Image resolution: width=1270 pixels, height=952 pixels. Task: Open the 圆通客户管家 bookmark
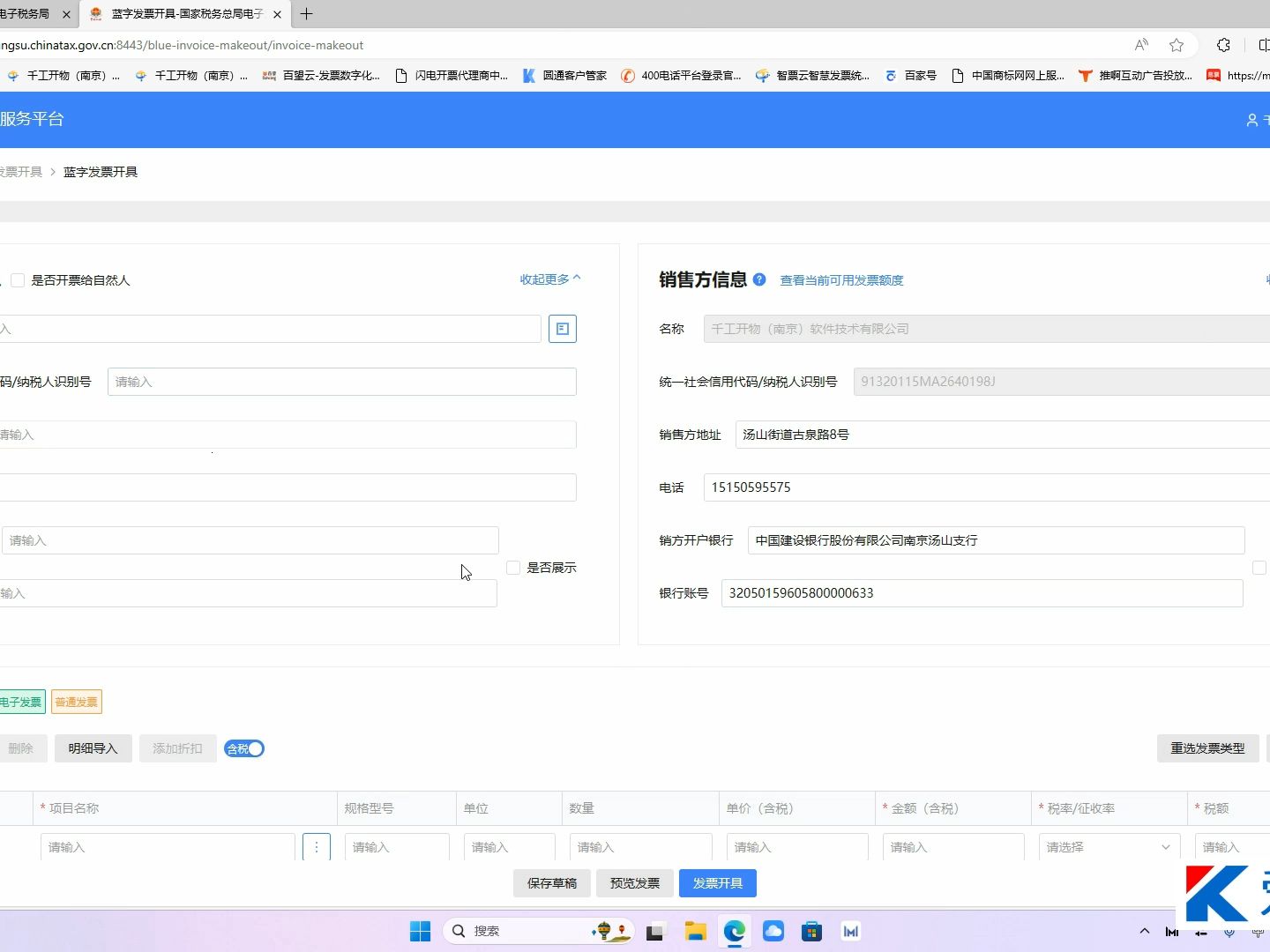(x=564, y=76)
